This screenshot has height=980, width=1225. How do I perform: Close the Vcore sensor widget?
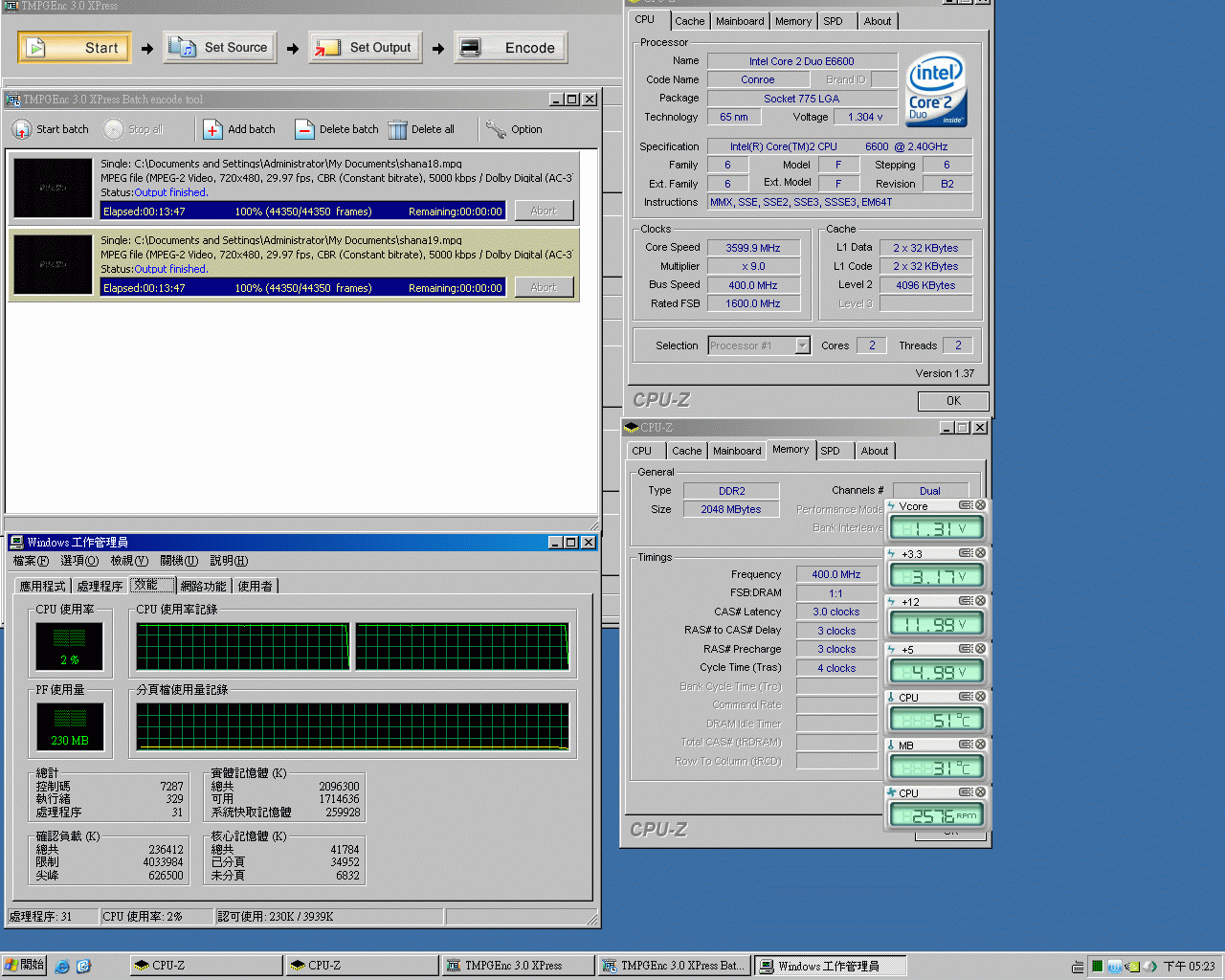[x=980, y=505]
